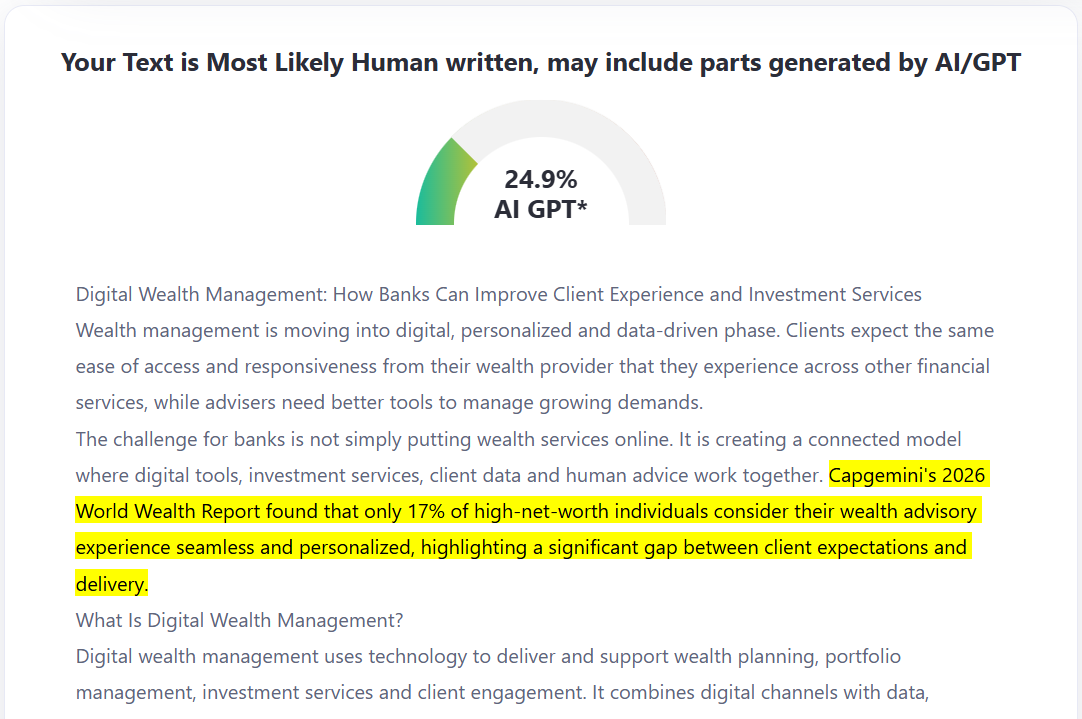Image resolution: width=1082 pixels, height=719 pixels.
Task: Click the 'Digital Wealth Management: How Banks' title line
Action: (498, 295)
